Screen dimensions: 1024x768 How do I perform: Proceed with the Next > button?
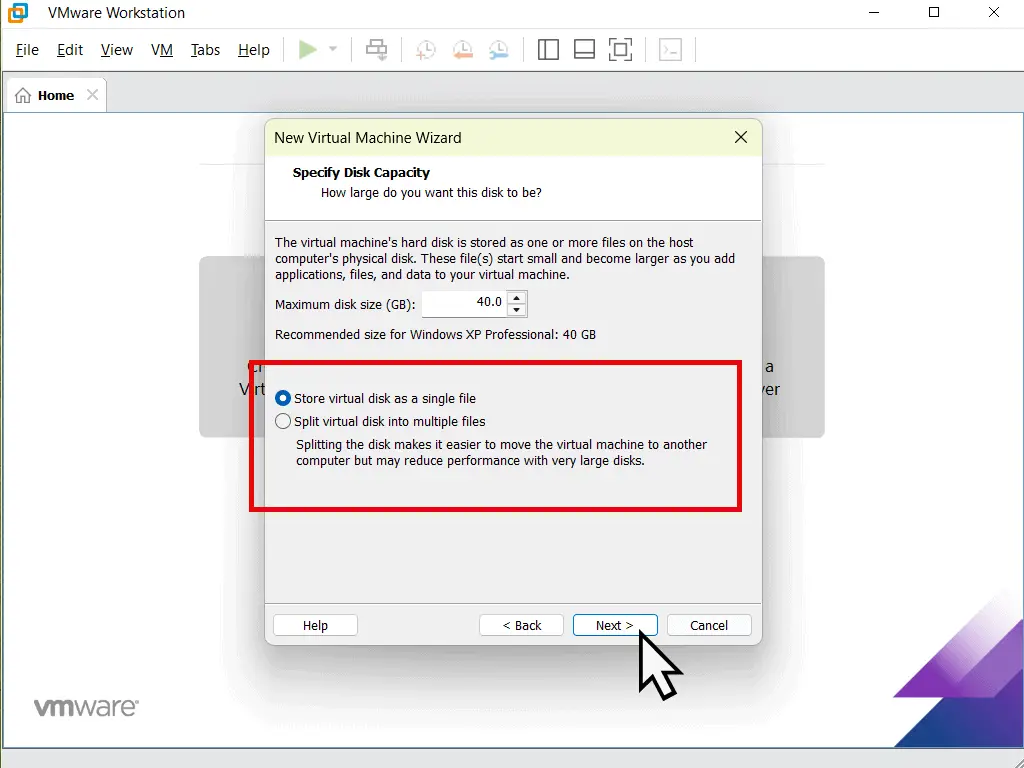coord(615,625)
